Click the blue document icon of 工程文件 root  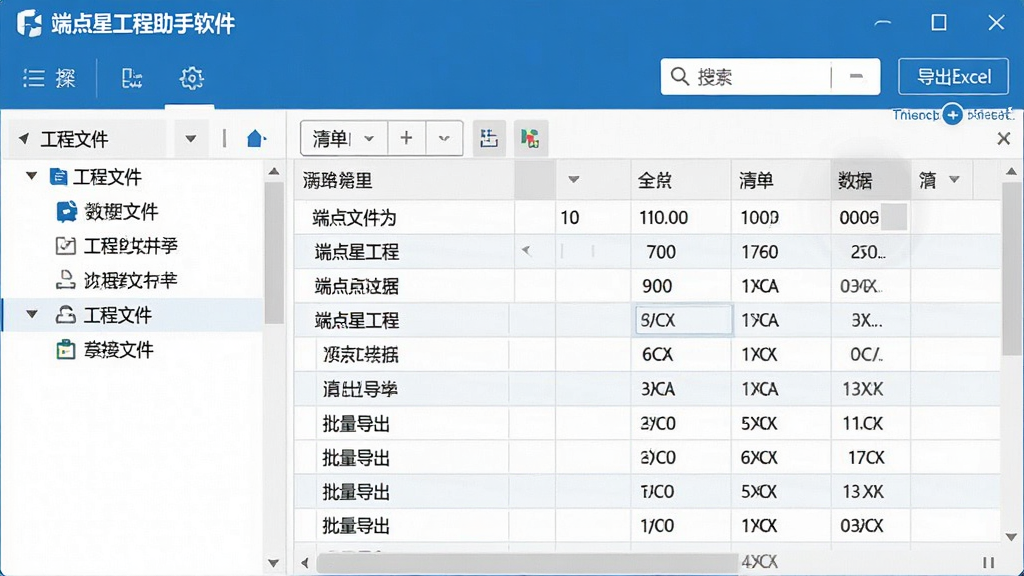[58, 177]
